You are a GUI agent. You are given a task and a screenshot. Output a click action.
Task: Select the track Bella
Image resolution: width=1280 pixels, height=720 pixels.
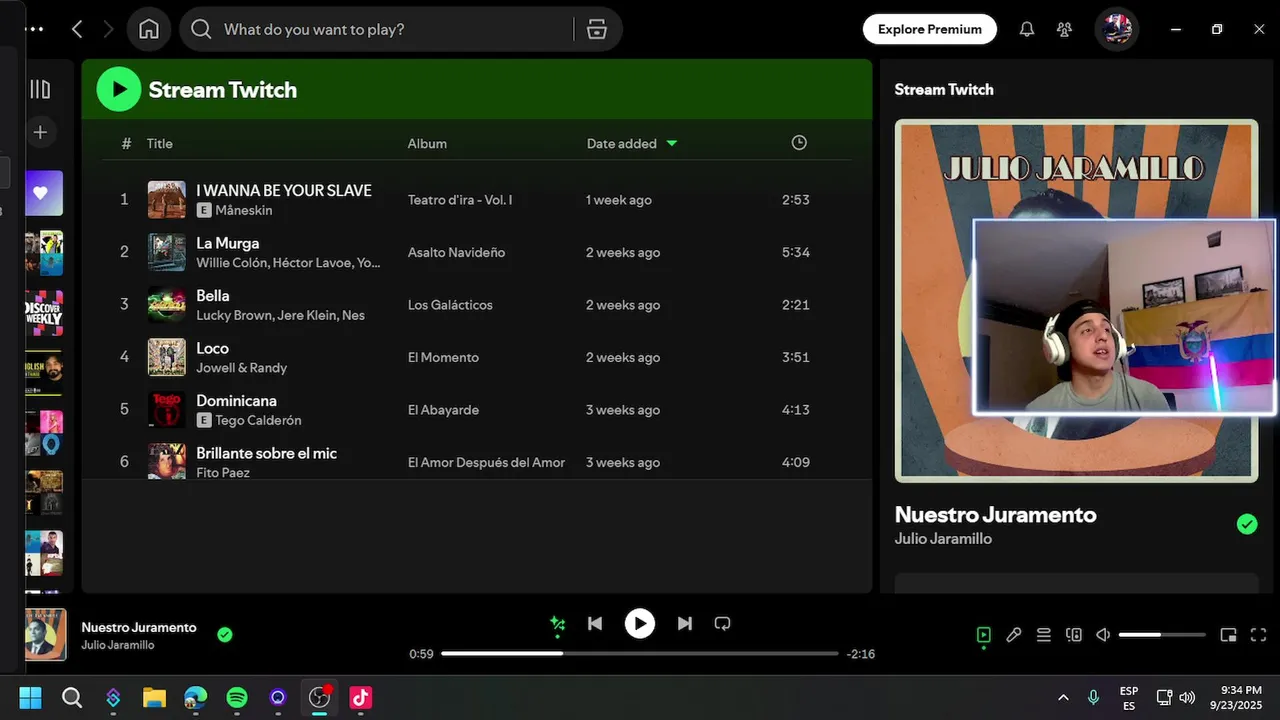click(213, 296)
